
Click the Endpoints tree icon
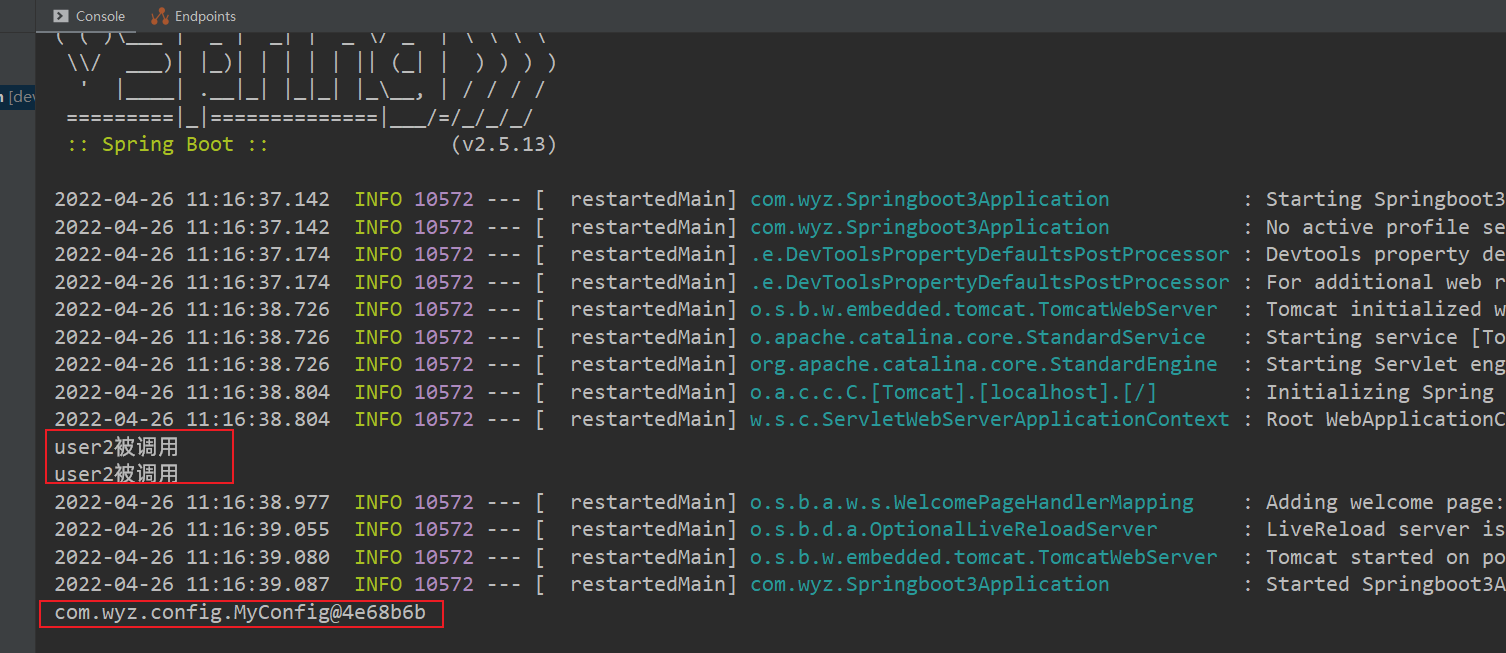pos(160,16)
